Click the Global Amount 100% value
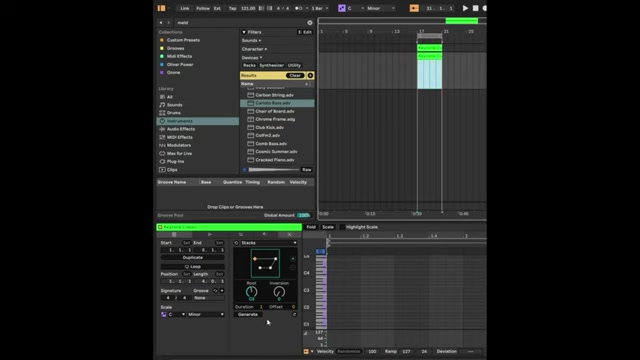Viewport: 640px width, 360px height. point(304,215)
